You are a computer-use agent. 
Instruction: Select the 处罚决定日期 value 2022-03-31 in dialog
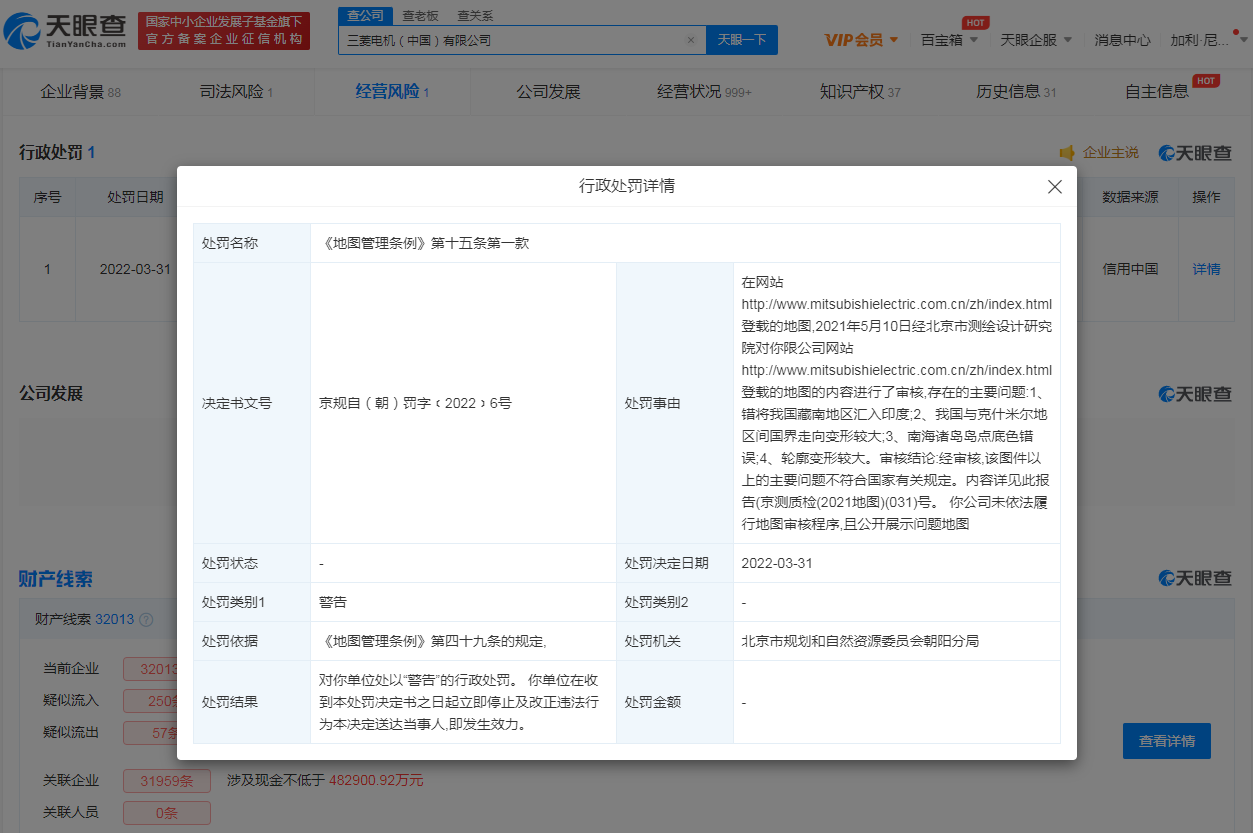pyautogui.click(x=777, y=563)
